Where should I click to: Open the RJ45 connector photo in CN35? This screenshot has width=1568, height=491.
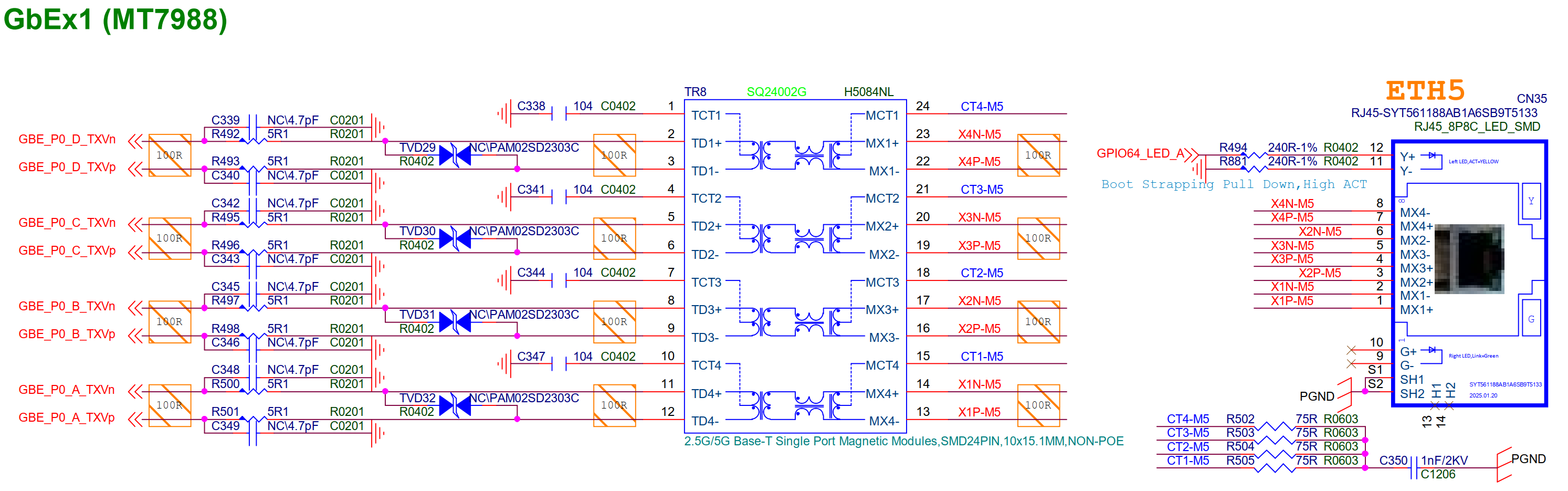click(x=1469, y=259)
